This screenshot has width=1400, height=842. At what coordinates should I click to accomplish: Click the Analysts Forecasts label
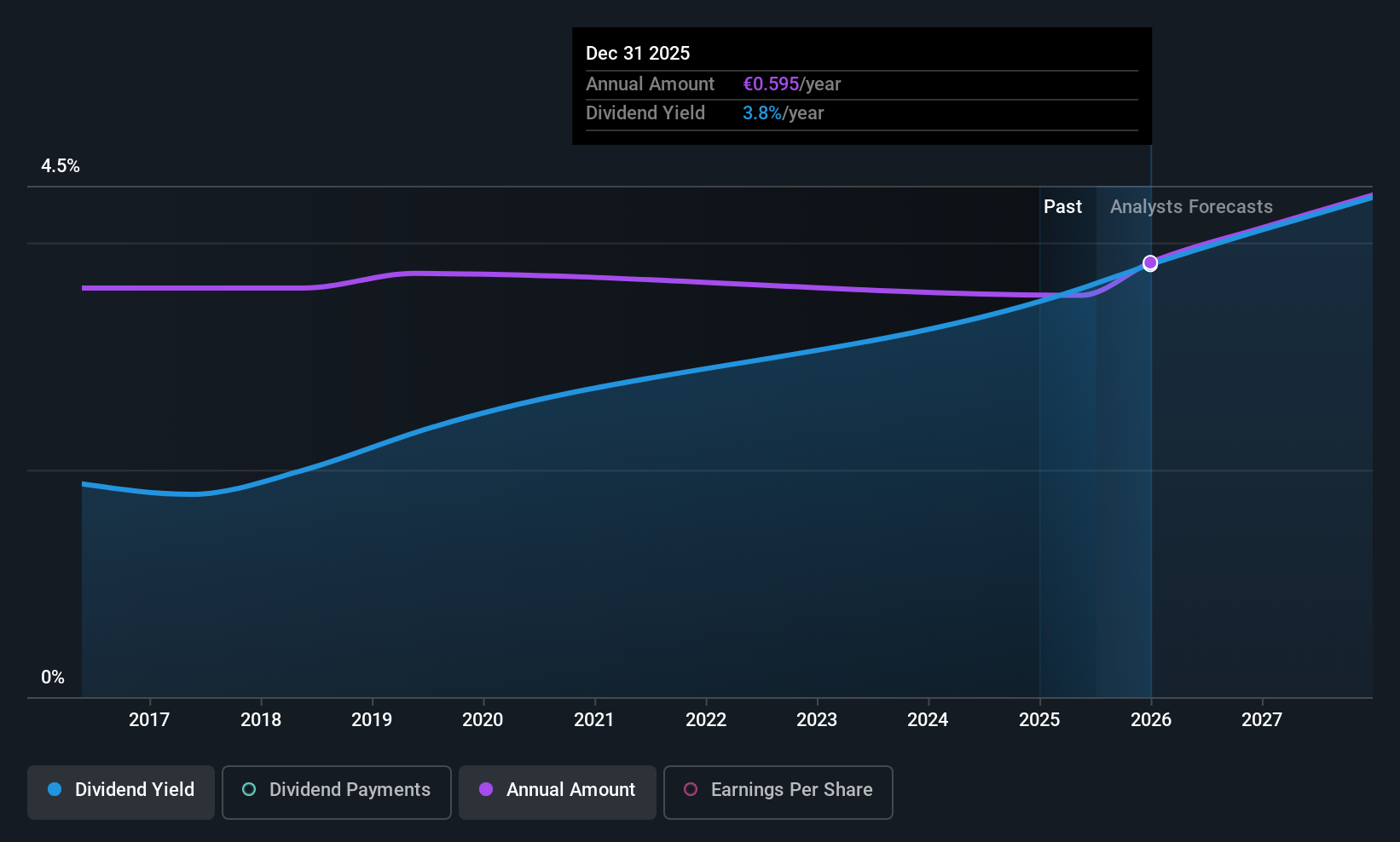tap(1191, 207)
